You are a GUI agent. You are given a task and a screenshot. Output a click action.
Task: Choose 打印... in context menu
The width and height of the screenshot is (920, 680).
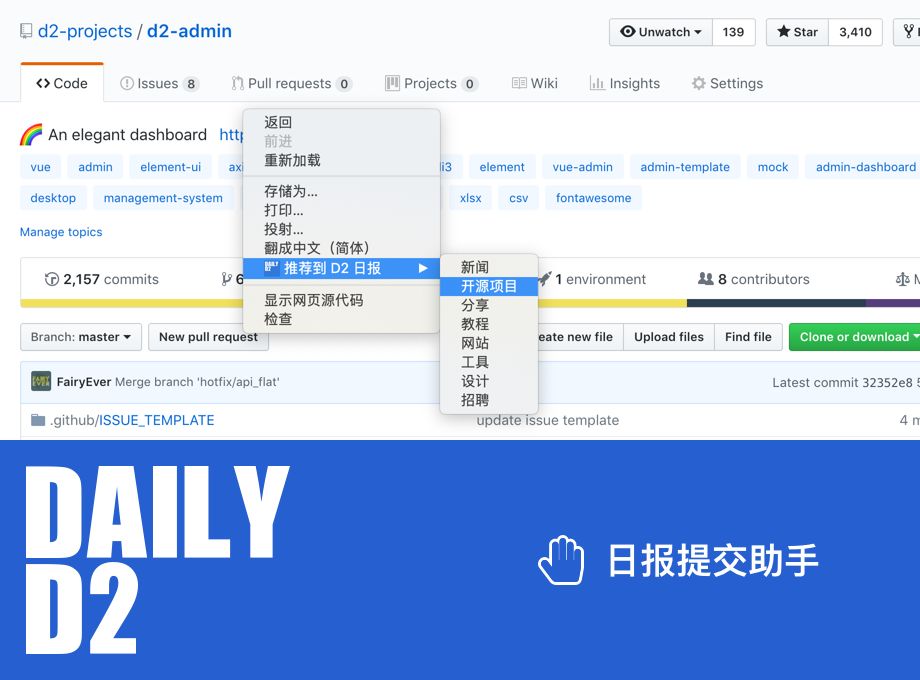341,210
